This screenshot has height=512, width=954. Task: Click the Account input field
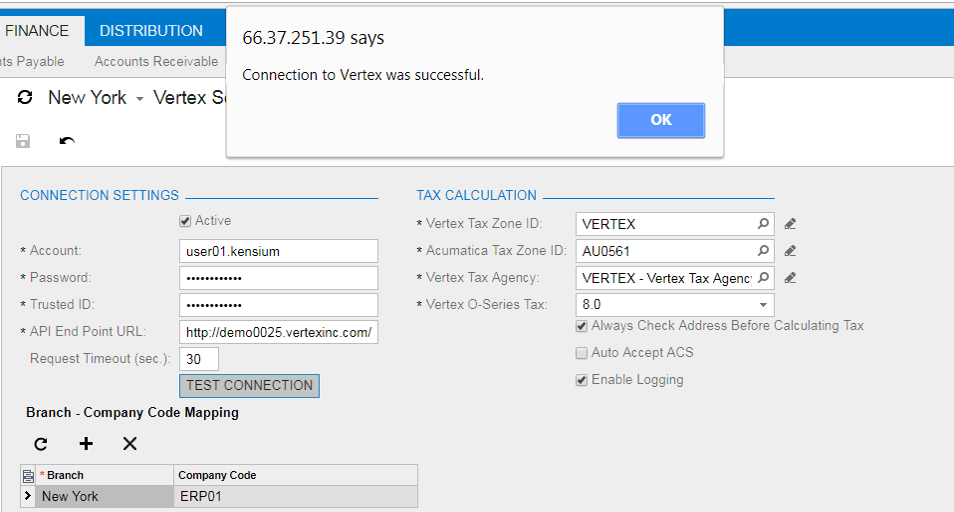click(x=279, y=251)
